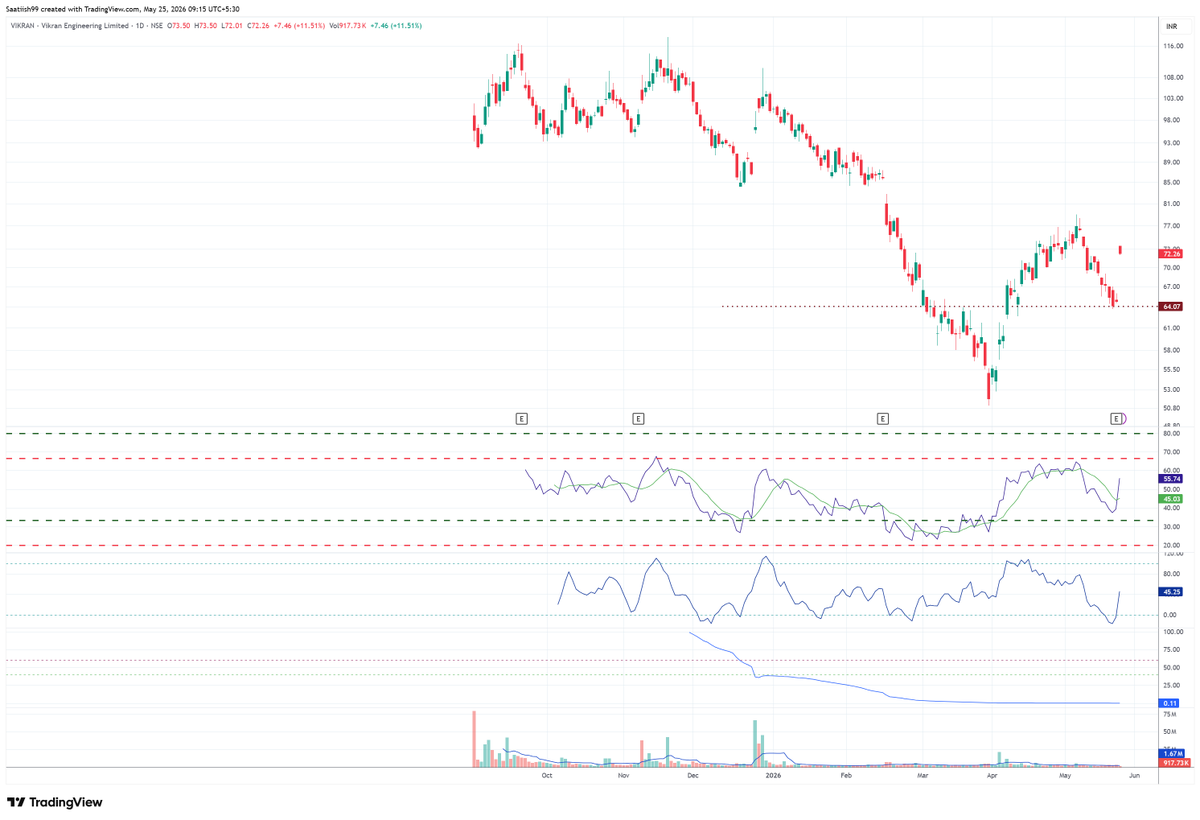This screenshot has width=1200, height=820.
Task: Click the 103.00 price axis label
Action: click(x=1172, y=99)
